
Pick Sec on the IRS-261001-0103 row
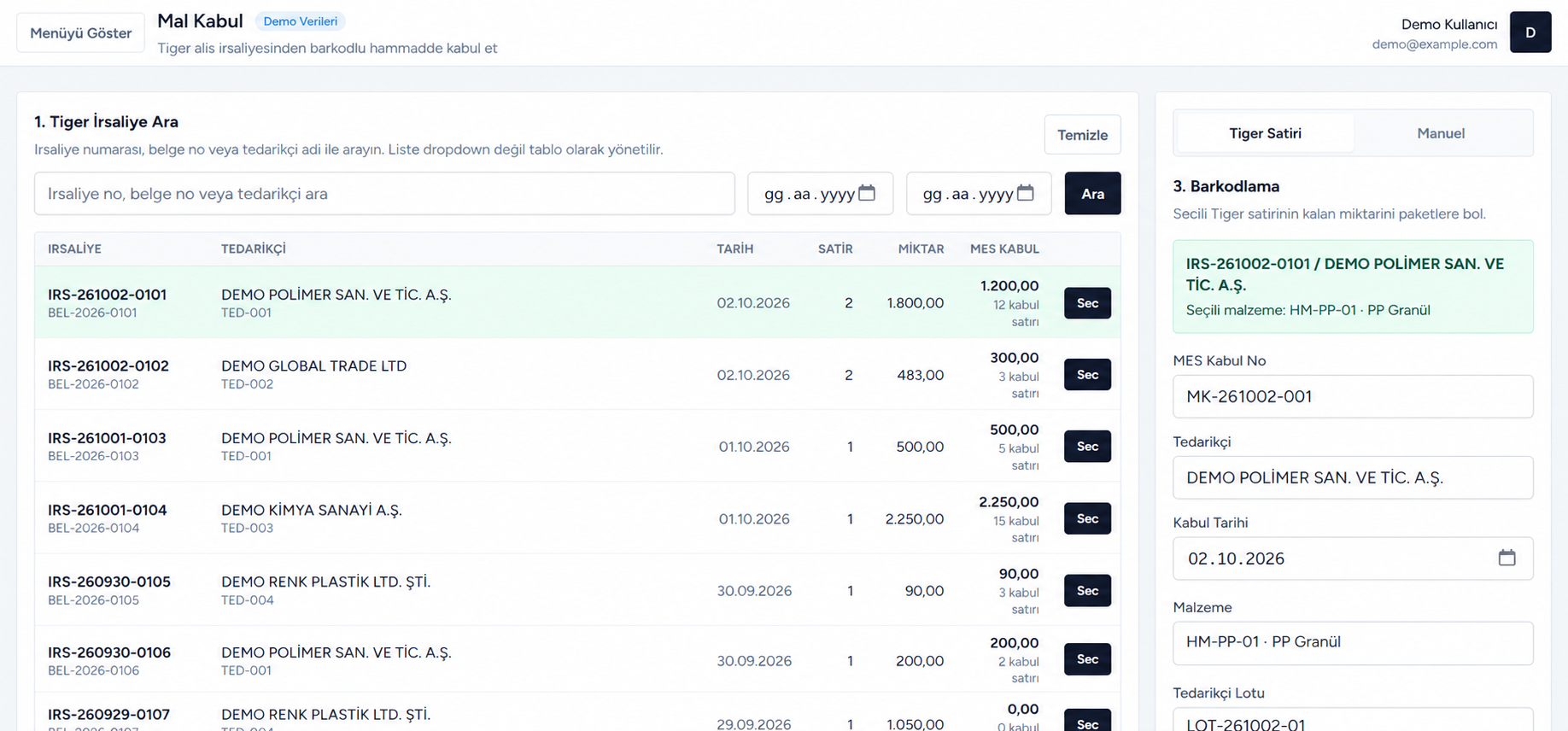point(1087,447)
